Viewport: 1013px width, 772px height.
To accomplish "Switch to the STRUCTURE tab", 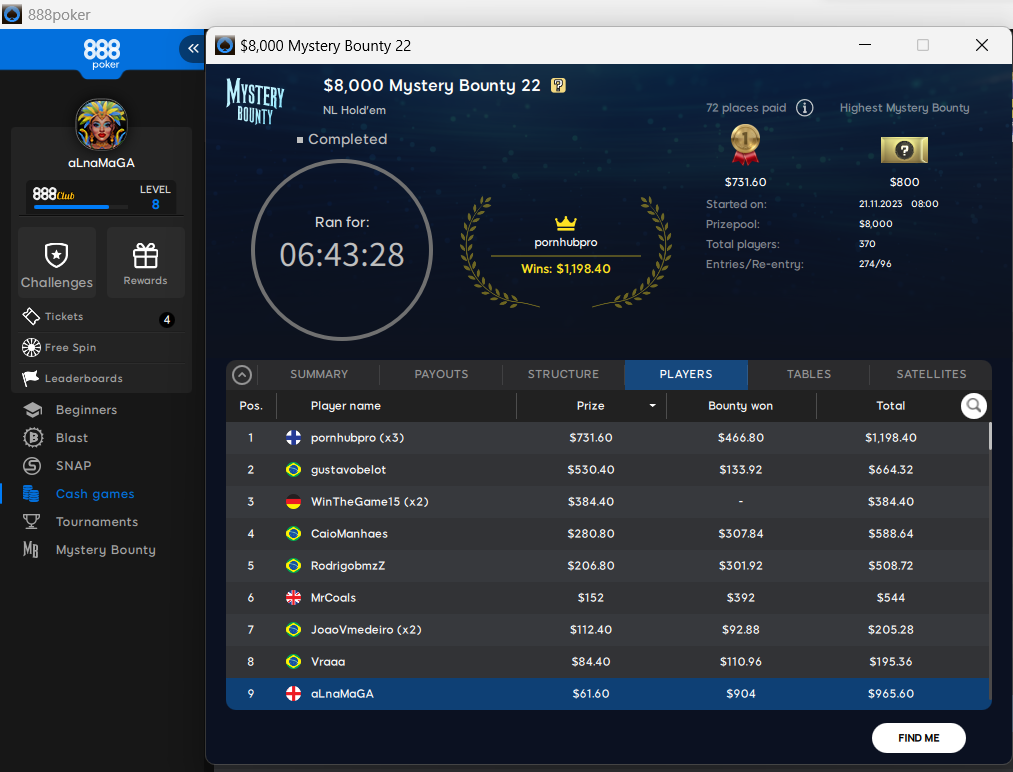I will (563, 374).
